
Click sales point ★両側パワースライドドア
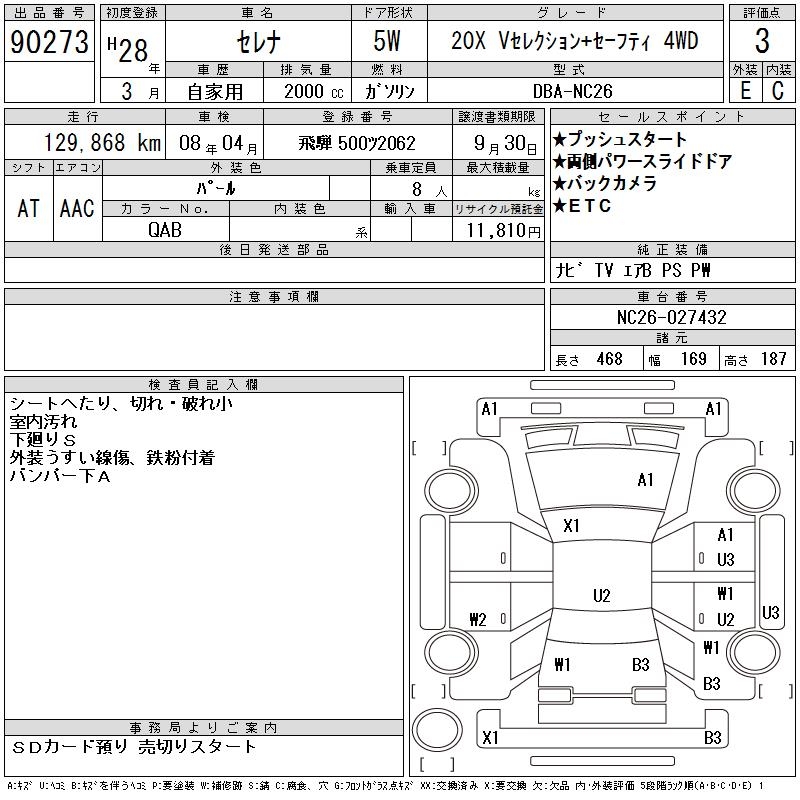pos(642,162)
